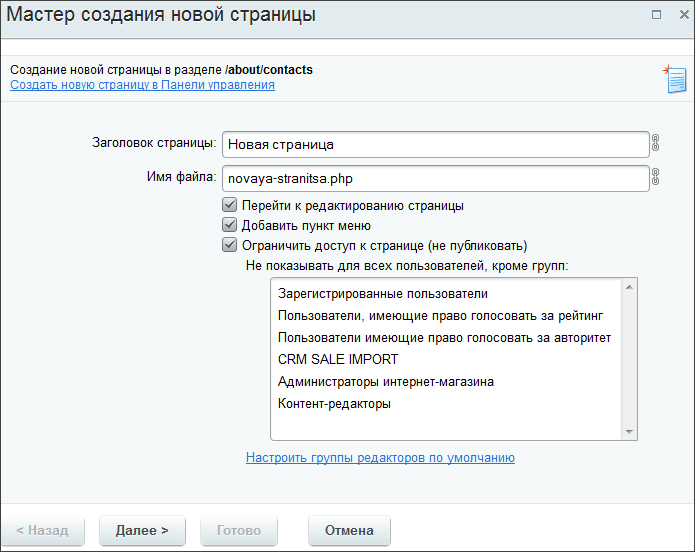The image size is (695, 552).
Task: Uncheck 'Добавить пункт меню' checkbox
Action: 230,225
